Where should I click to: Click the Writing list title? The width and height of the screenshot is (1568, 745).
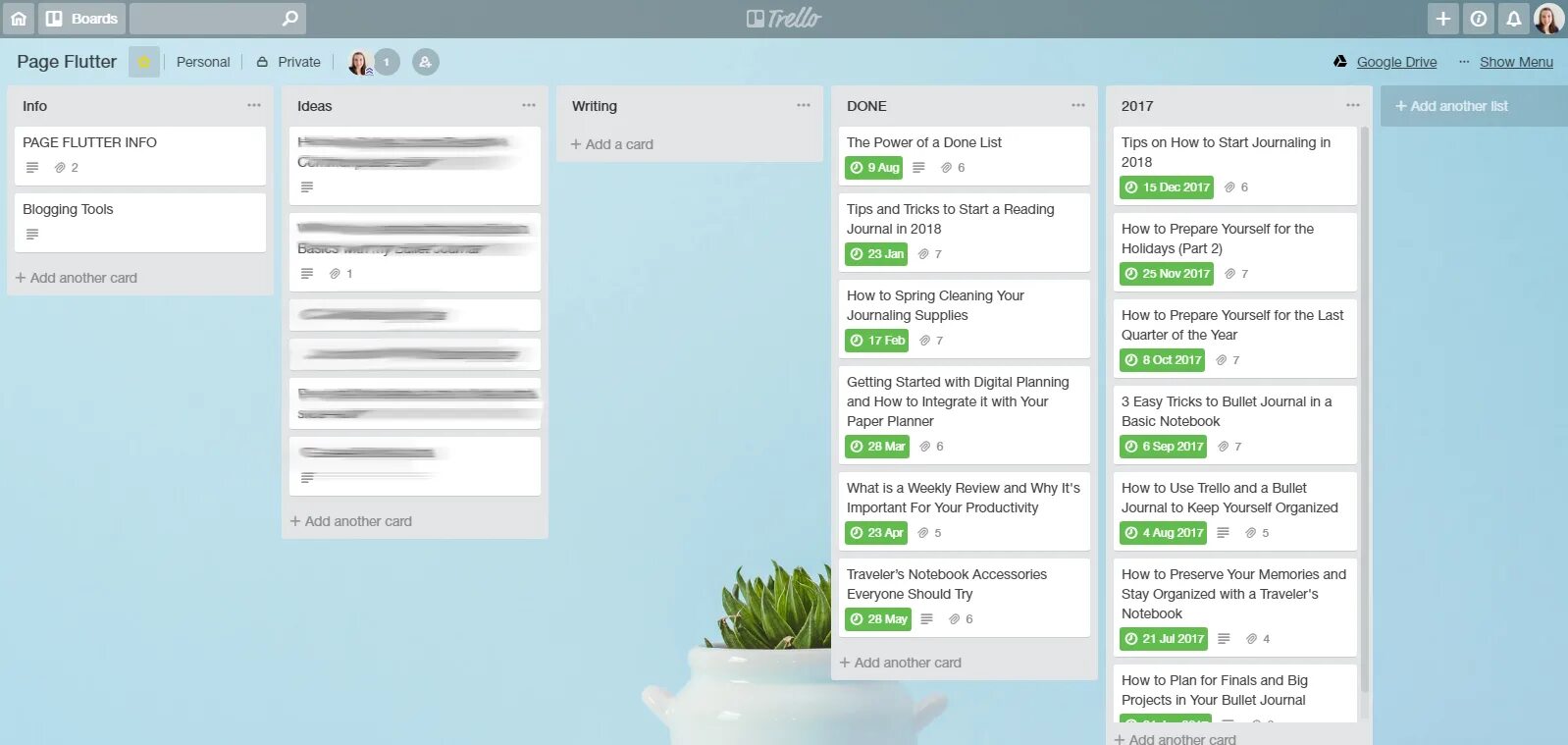595,106
